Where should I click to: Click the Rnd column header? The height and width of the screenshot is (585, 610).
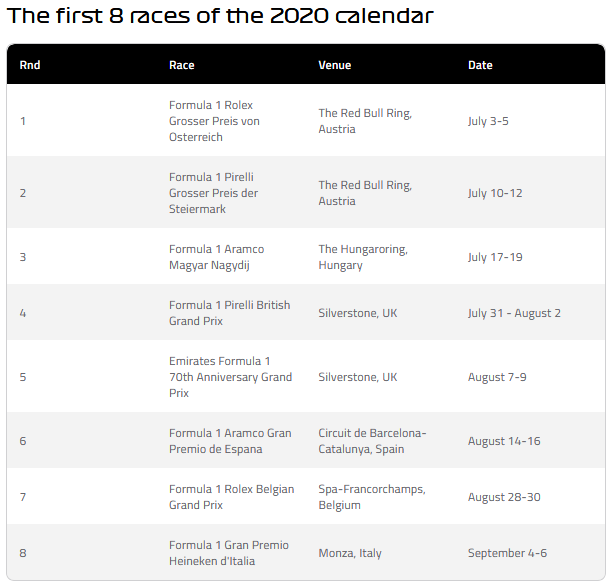tap(30, 65)
